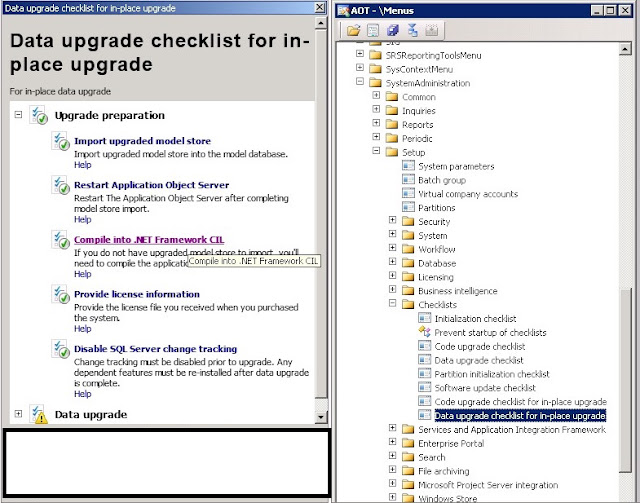Click the AOT tree scrollbar thumb

(x=625, y=380)
